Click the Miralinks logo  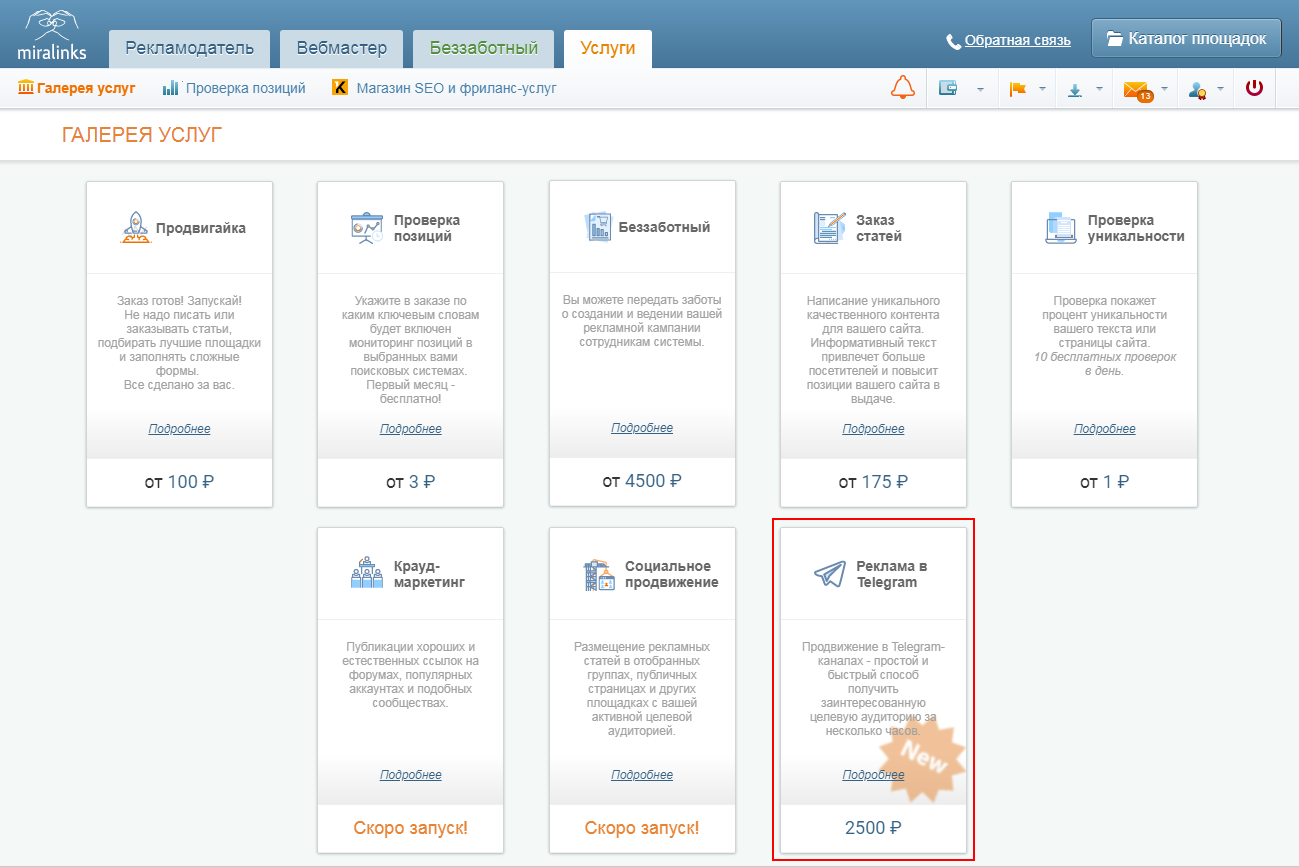(x=52, y=35)
